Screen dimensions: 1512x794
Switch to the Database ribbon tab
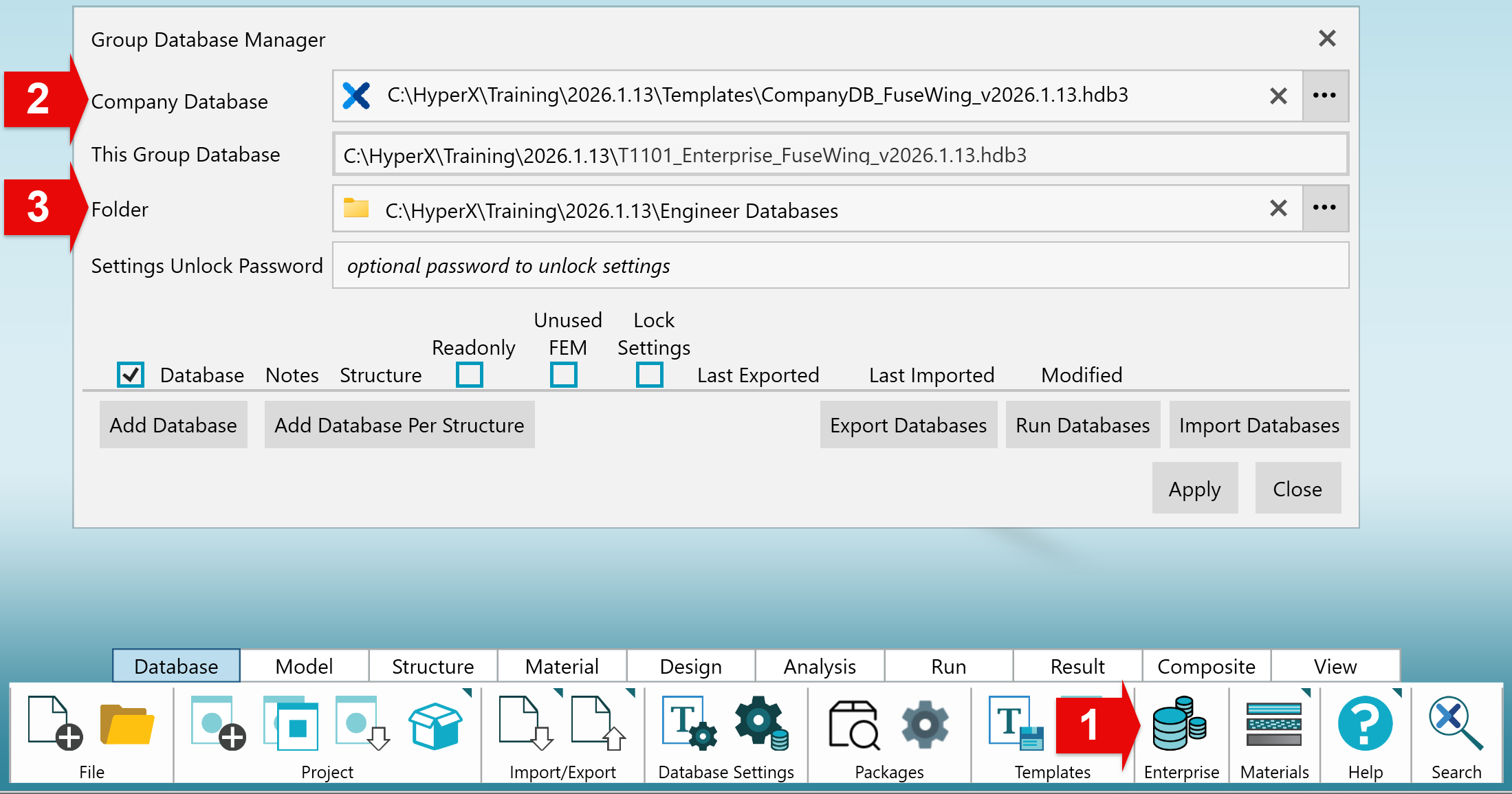176,666
